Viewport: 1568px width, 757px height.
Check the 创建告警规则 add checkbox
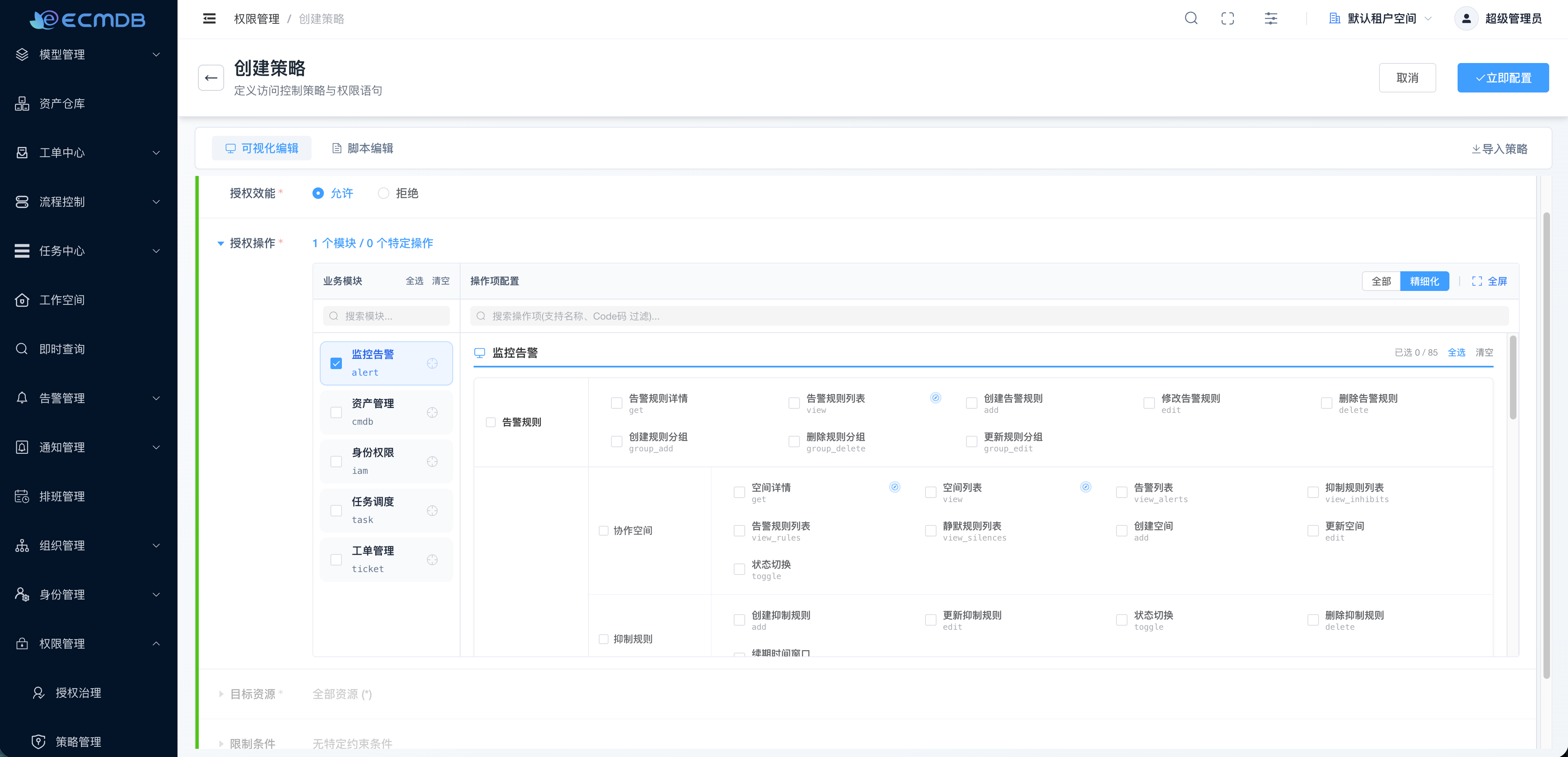pos(971,403)
